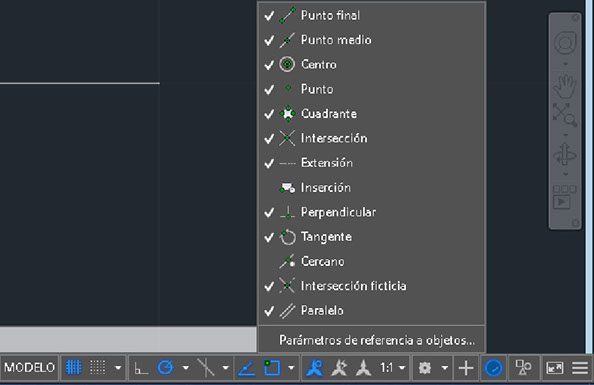Toggle the annotation monitor plus icon

click(x=466, y=368)
